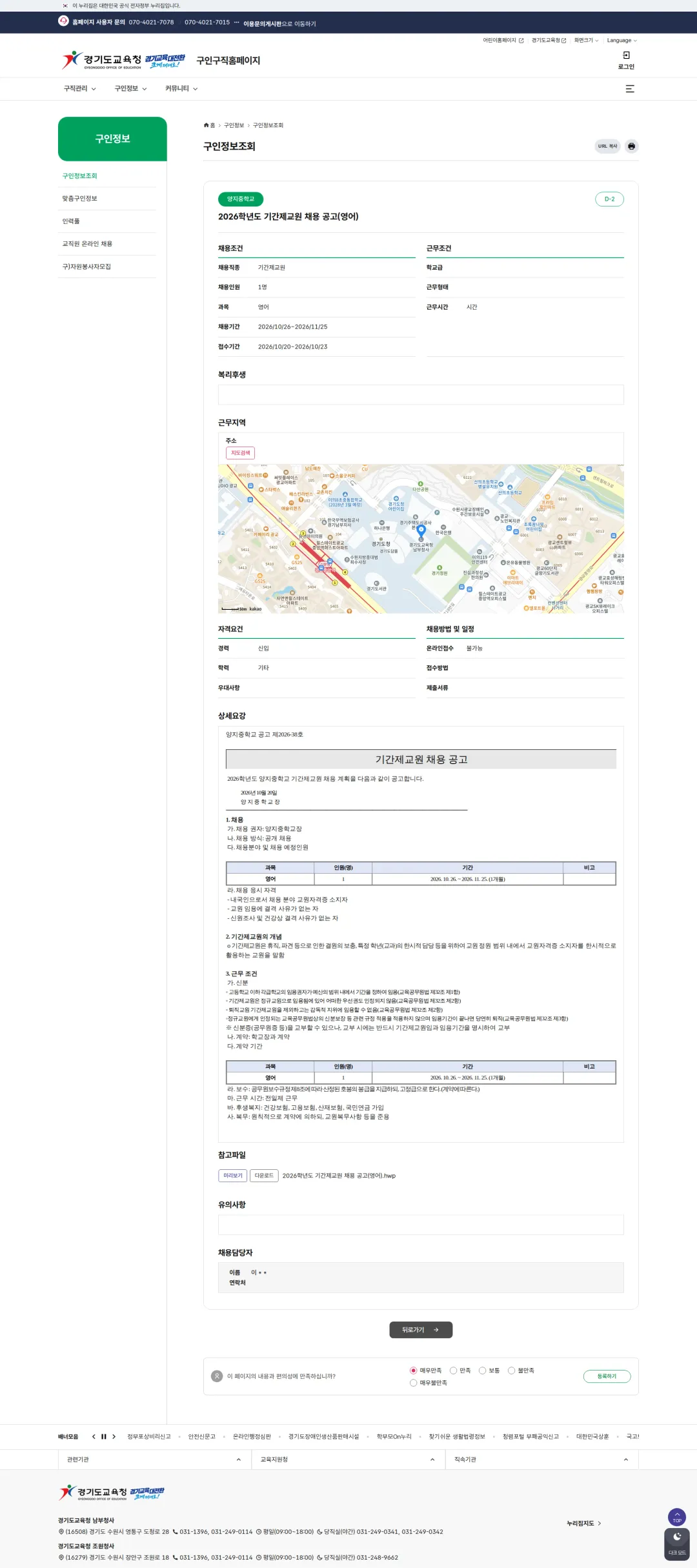
Task: Click banner next arrow
Action: point(114,1436)
